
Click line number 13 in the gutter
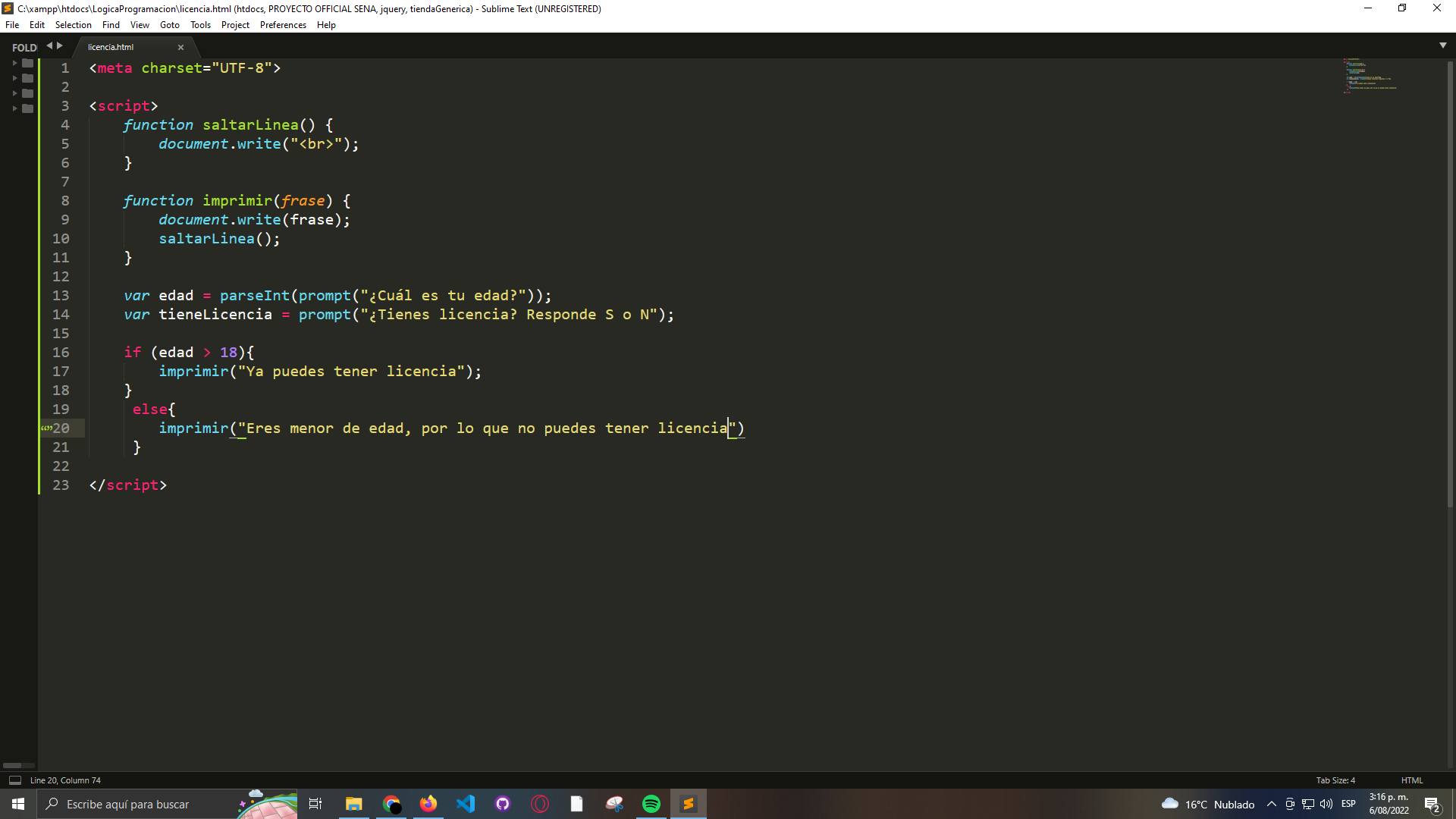click(61, 296)
